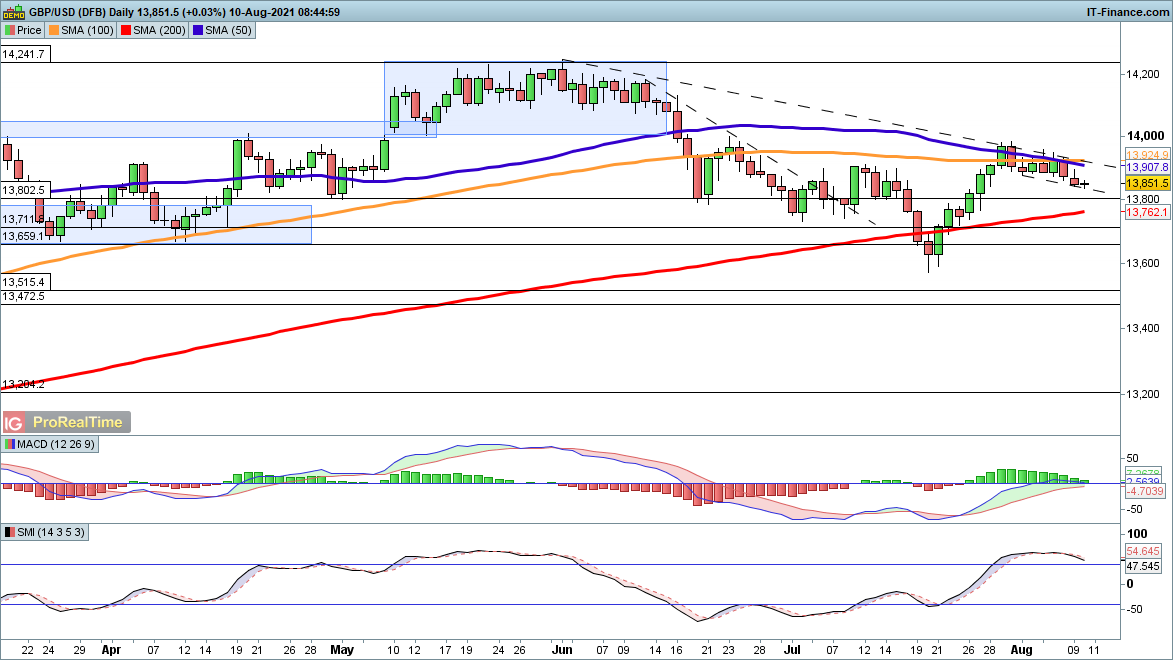The height and width of the screenshot is (660, 1173).
Task: Click the MACD value tag -4.7039
Action: click(x=1145, y=492)
